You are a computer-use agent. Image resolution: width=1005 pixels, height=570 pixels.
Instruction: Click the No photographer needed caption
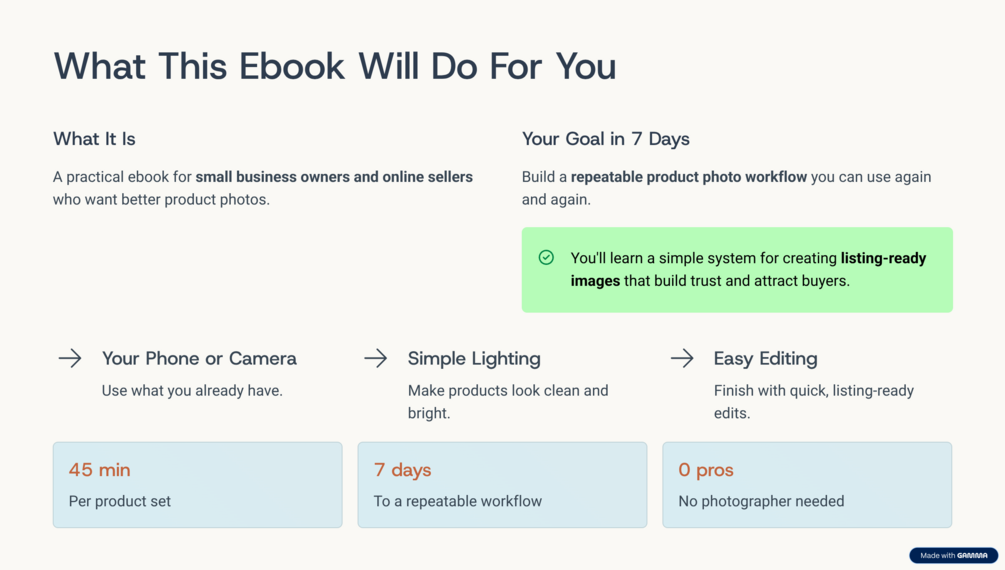pos(761,501)
